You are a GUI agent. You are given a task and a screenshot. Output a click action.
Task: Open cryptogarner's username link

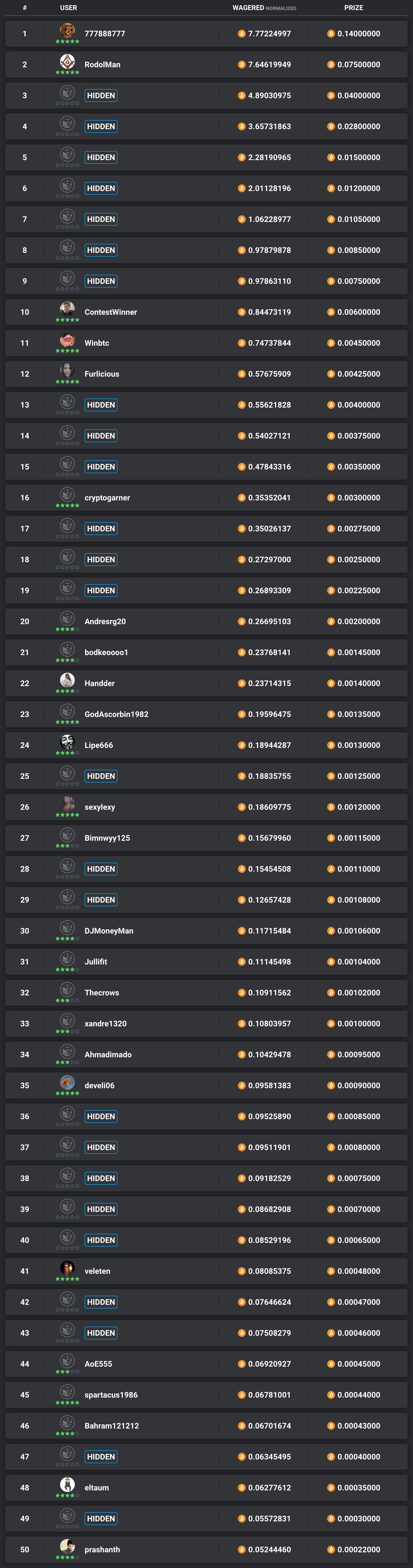coord(107,498)
